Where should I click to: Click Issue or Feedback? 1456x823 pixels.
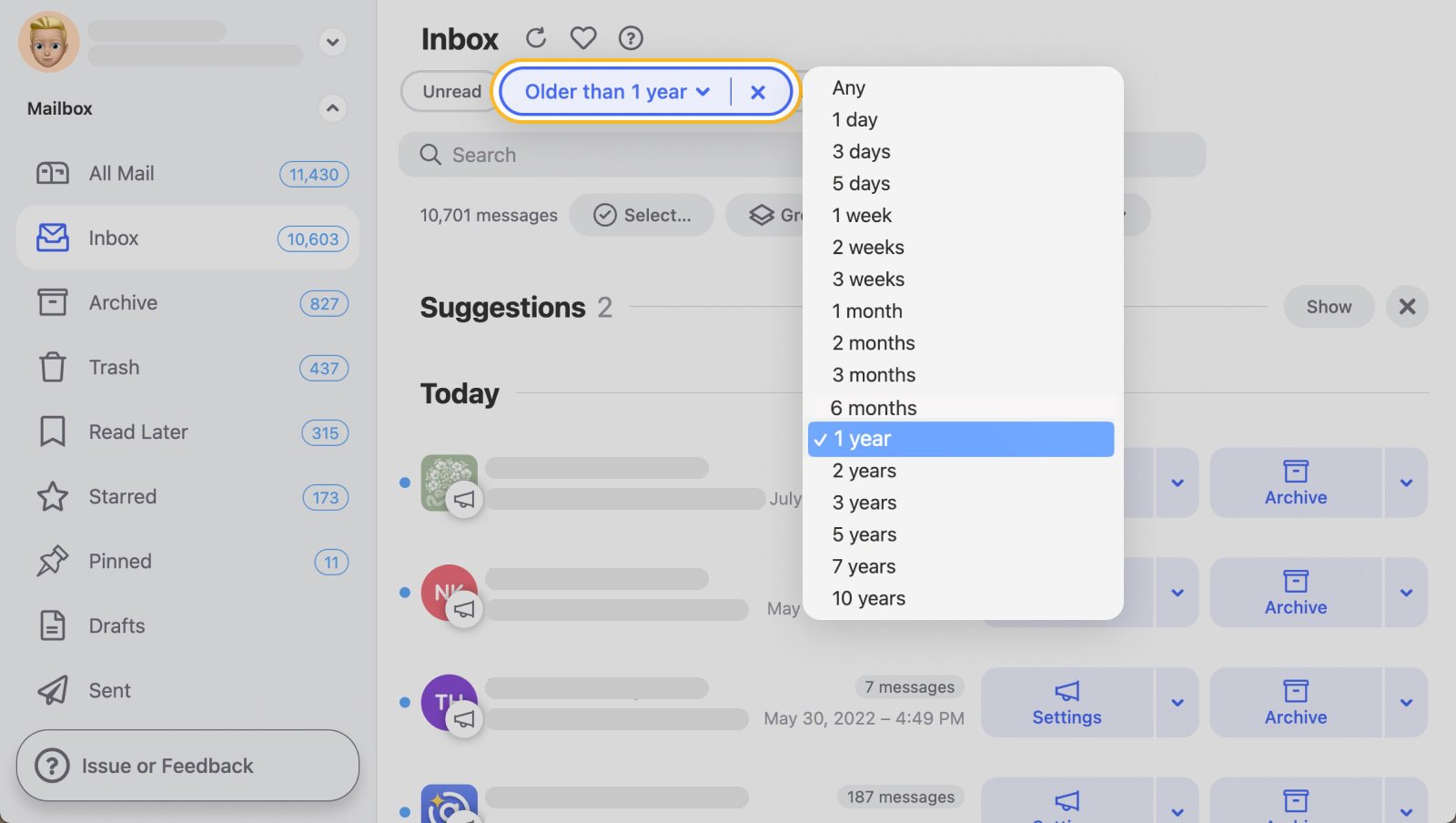[167, 766]
